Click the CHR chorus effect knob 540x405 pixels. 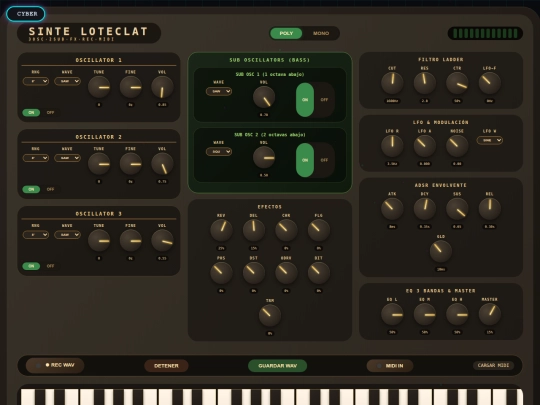click(286, 230)
